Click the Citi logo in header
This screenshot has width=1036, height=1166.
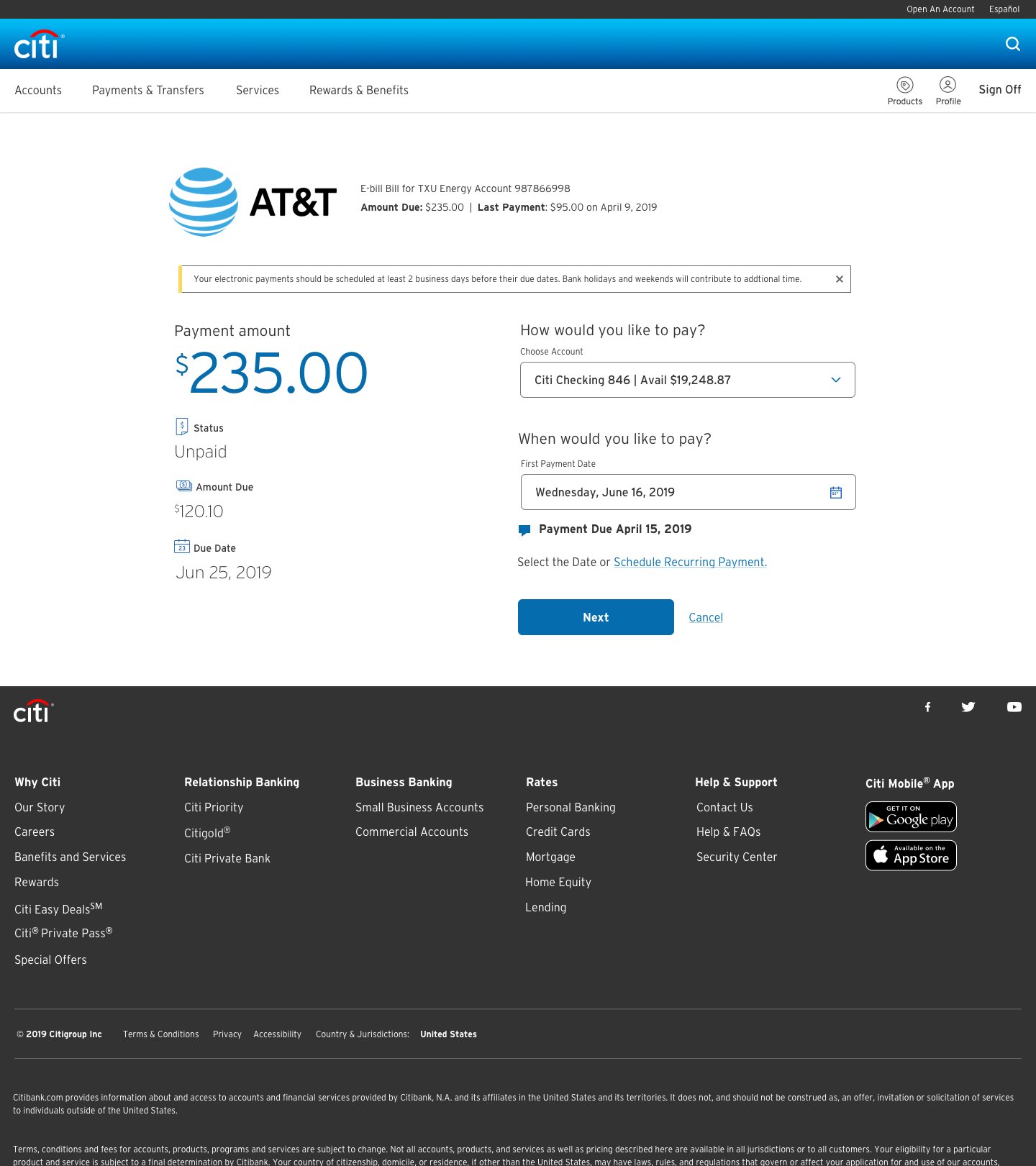pyautogui.click(x=39, y=45)
